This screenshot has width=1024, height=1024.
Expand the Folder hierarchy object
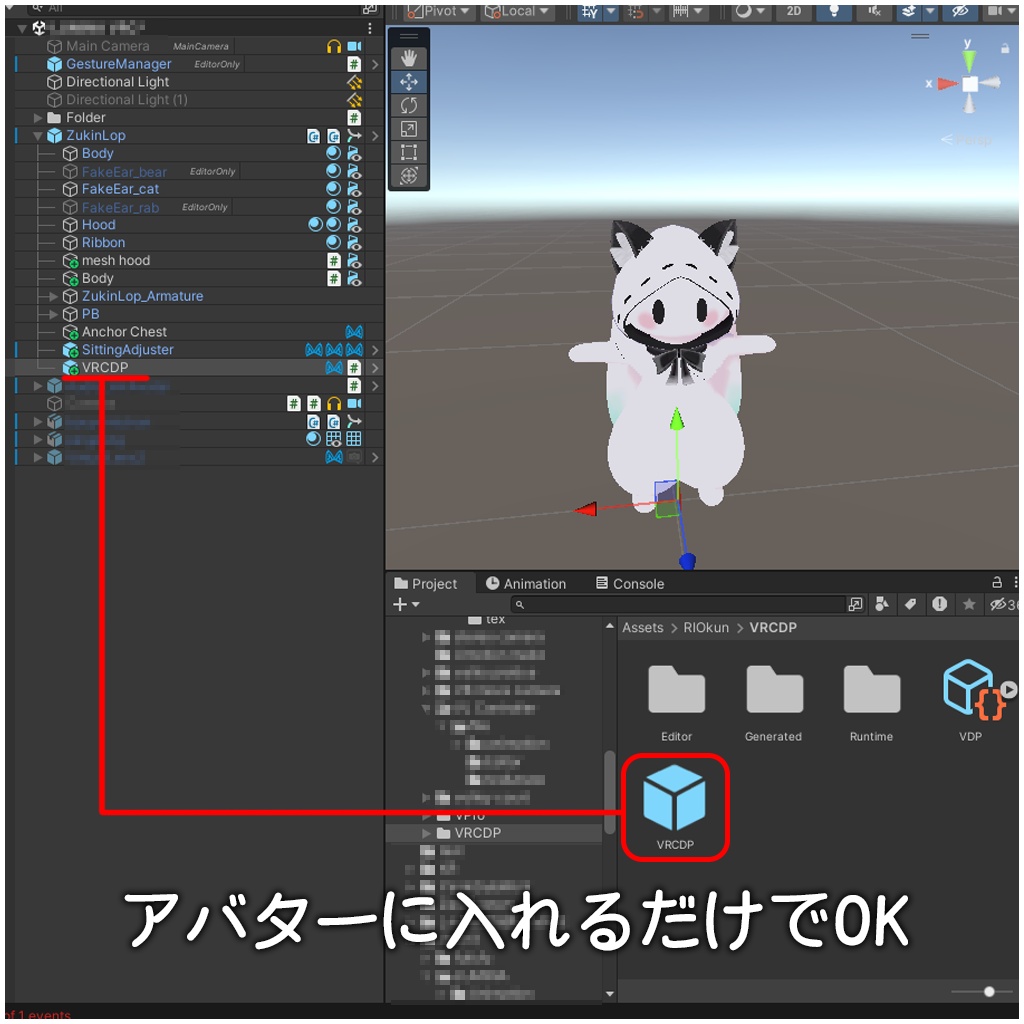(37, 118)
